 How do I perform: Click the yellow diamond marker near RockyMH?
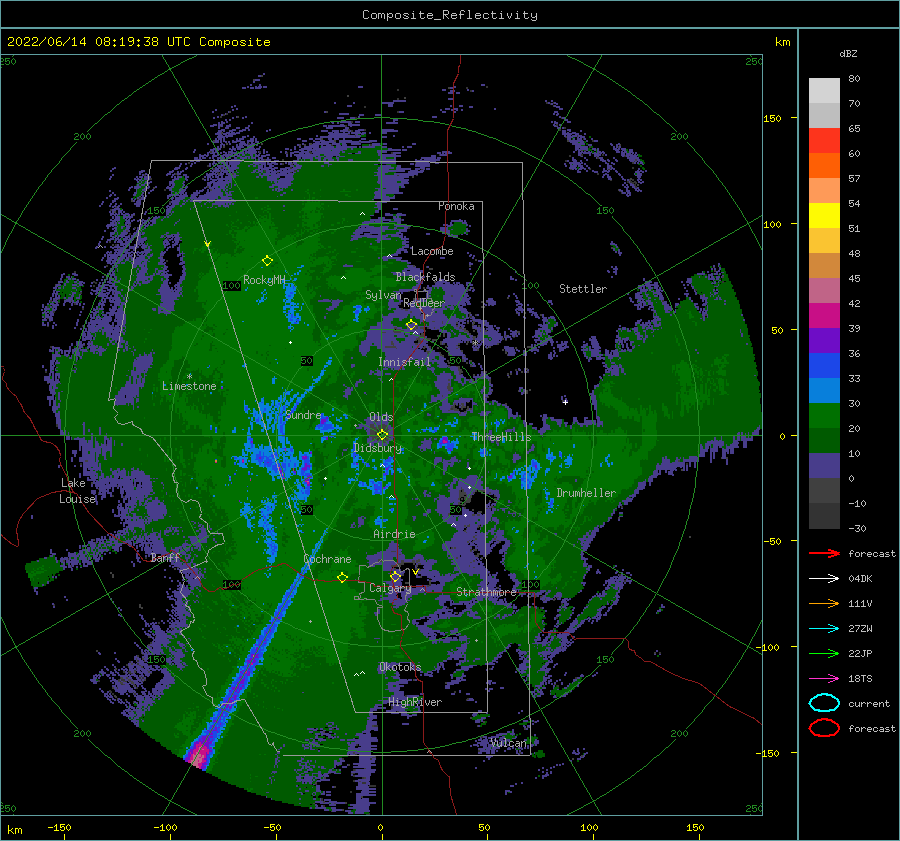click(x=267, y=261)
